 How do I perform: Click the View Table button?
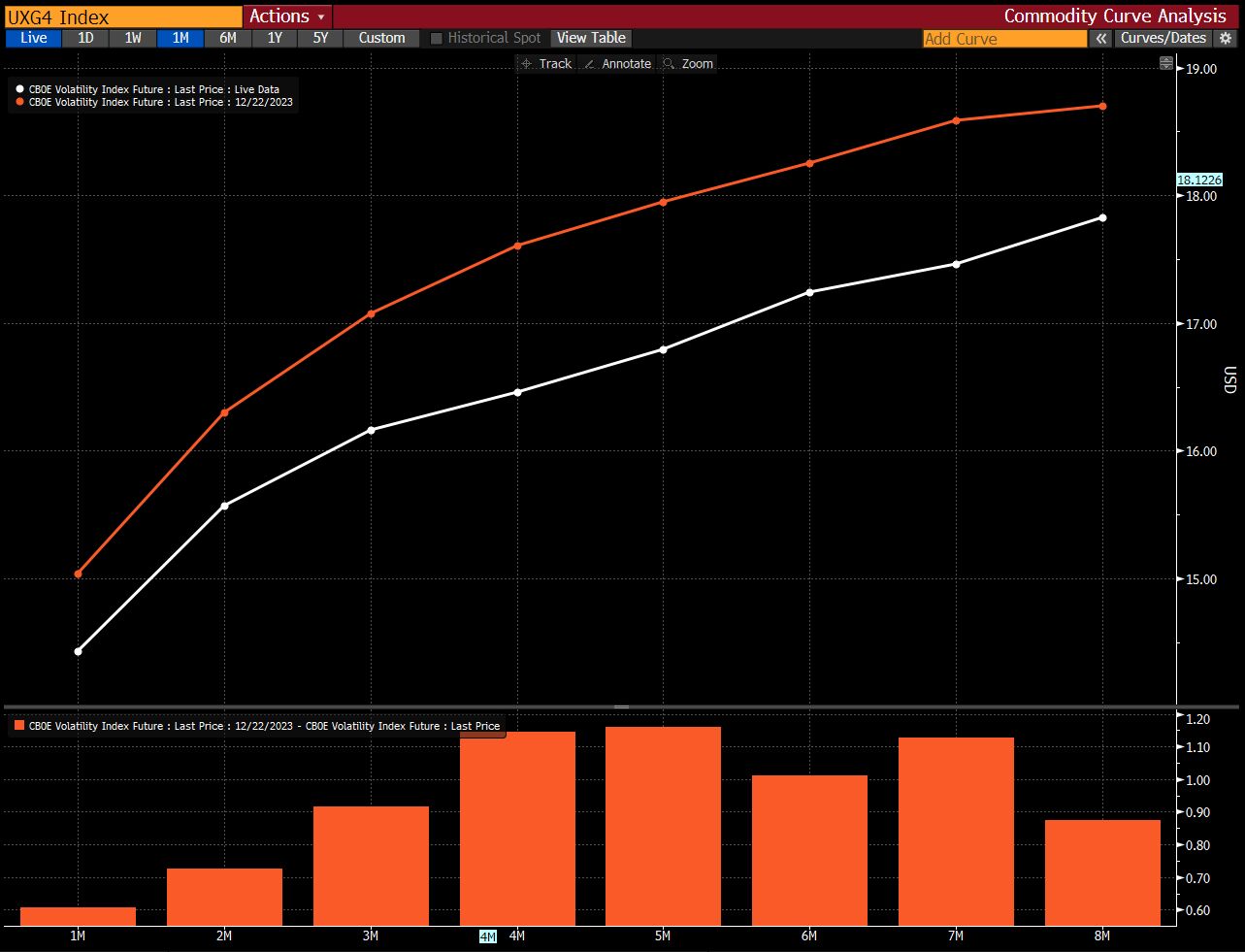(x=591, y=38)
